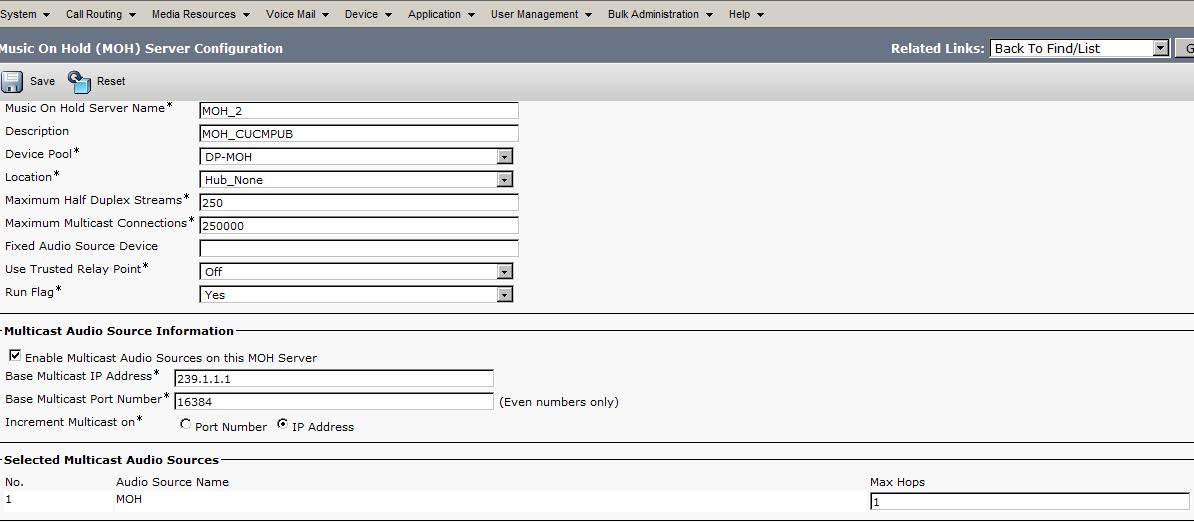Open Use Trusted Relay Point dropdown
This screenshot has height=522, width=1194.
(x=504, y=272)
